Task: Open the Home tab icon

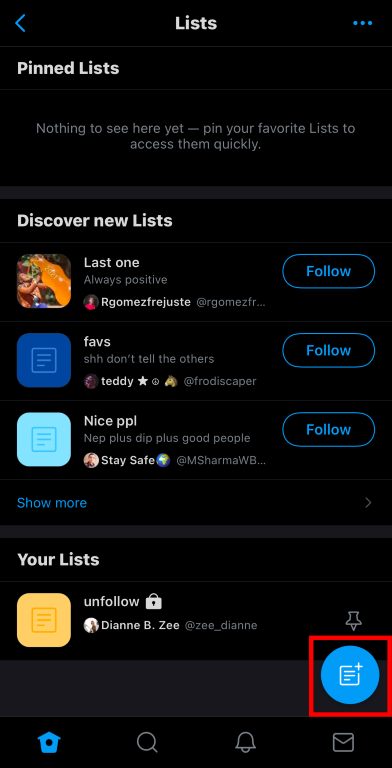Action: (x=49, y=743)
